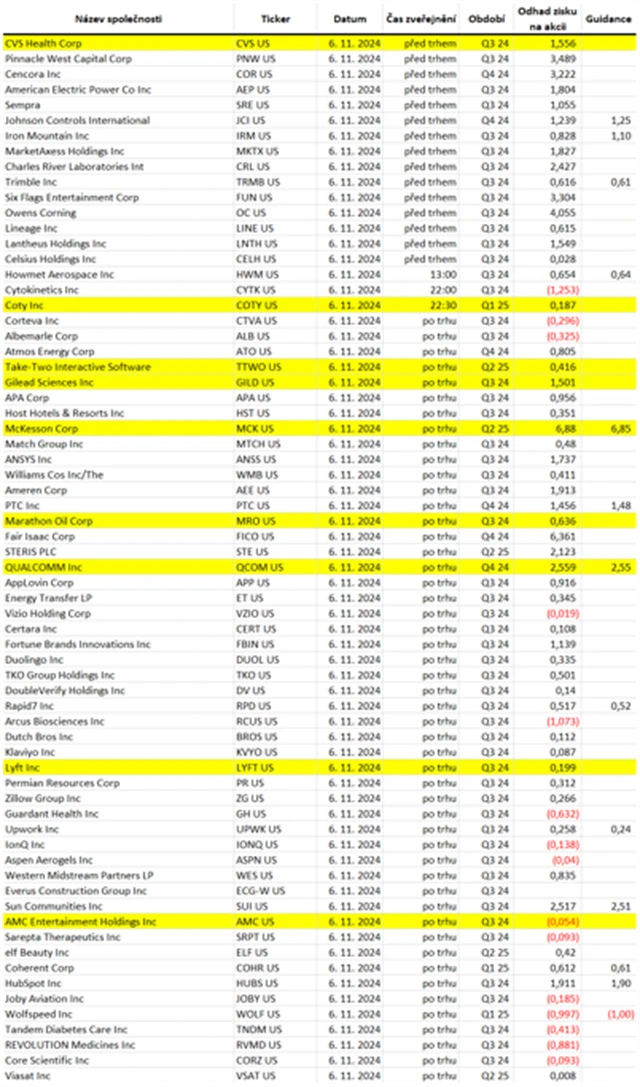Click the McKesson Corp guidance value 6,85
Viewport: 640px width, 1087px height.
point(621,428)
